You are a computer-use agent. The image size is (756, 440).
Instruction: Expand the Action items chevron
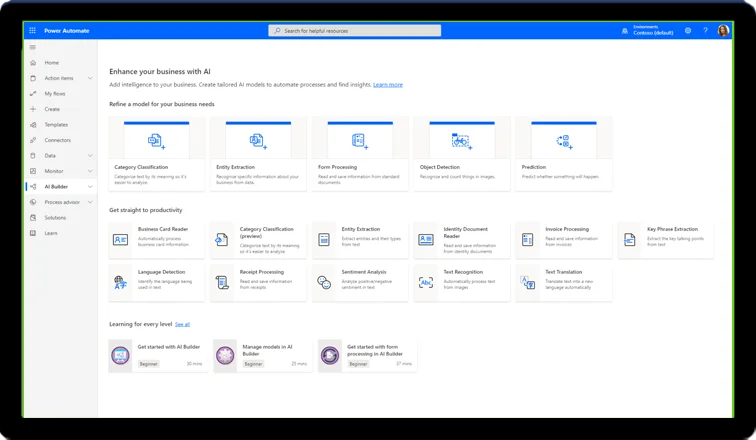click(90, 78)
